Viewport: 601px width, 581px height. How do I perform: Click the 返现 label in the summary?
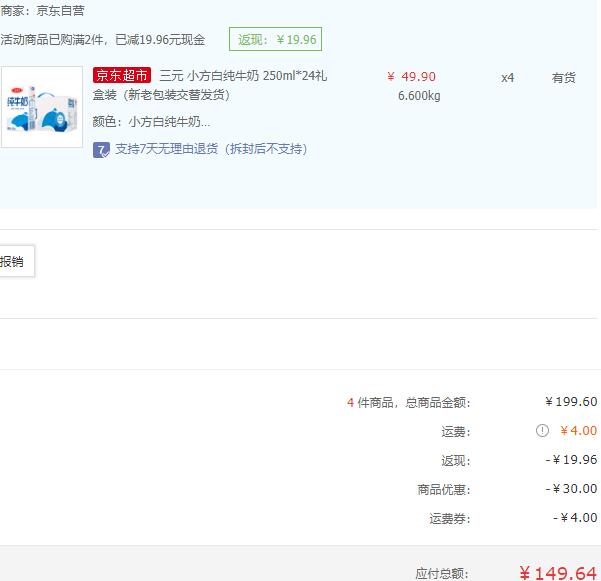pyautogui.click(x=456, y=460)
